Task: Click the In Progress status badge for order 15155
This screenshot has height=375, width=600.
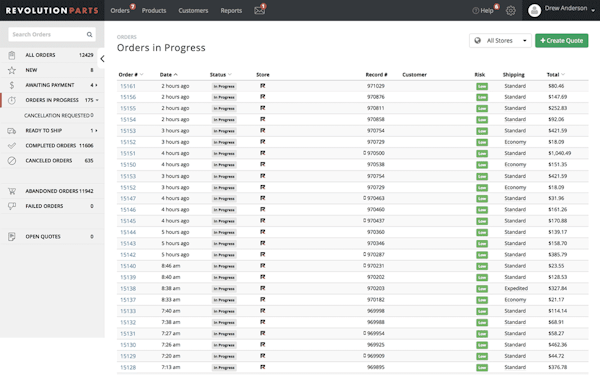Action: (x=224, y=109)
